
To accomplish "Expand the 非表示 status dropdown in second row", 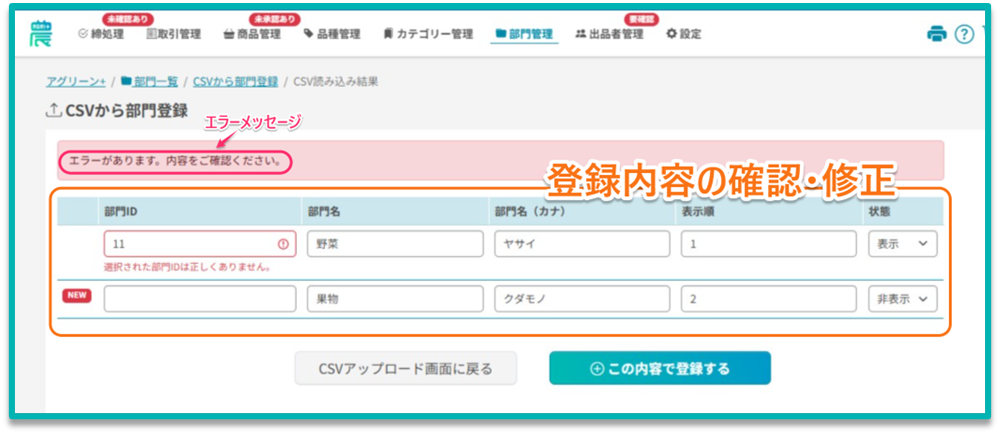I will 902,299.
